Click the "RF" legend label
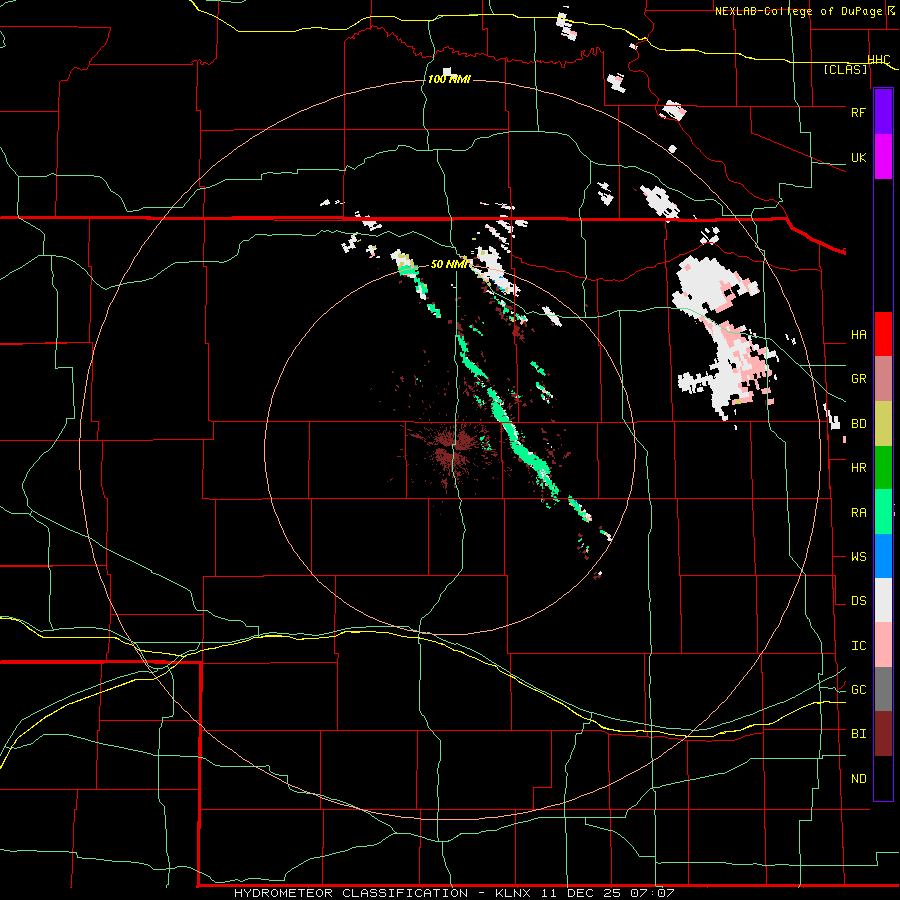Viewport: 900px width, 900px height. pyautogui.click(x=858, y=112)
